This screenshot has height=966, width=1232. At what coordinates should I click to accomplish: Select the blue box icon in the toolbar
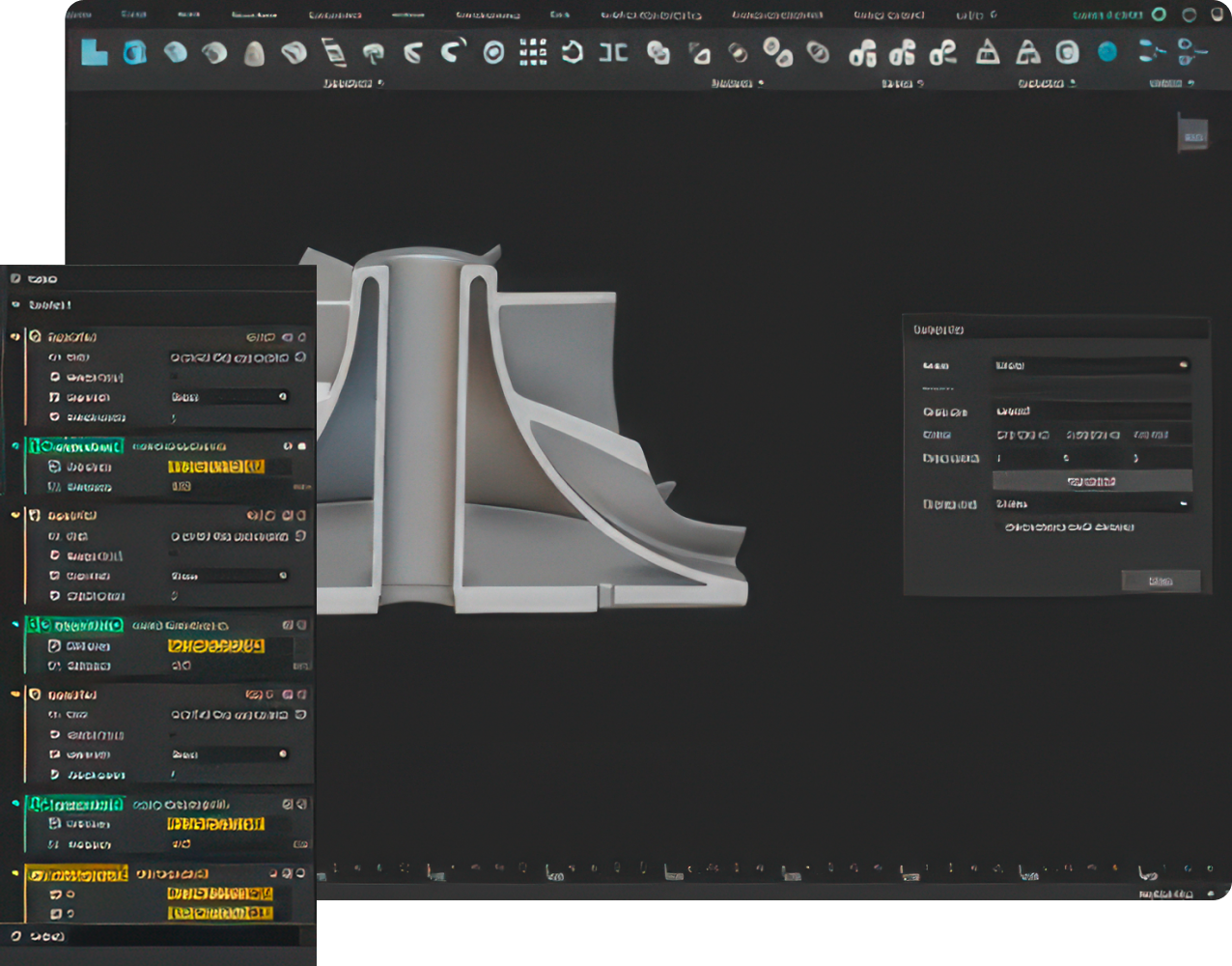(x=134, y=52)
